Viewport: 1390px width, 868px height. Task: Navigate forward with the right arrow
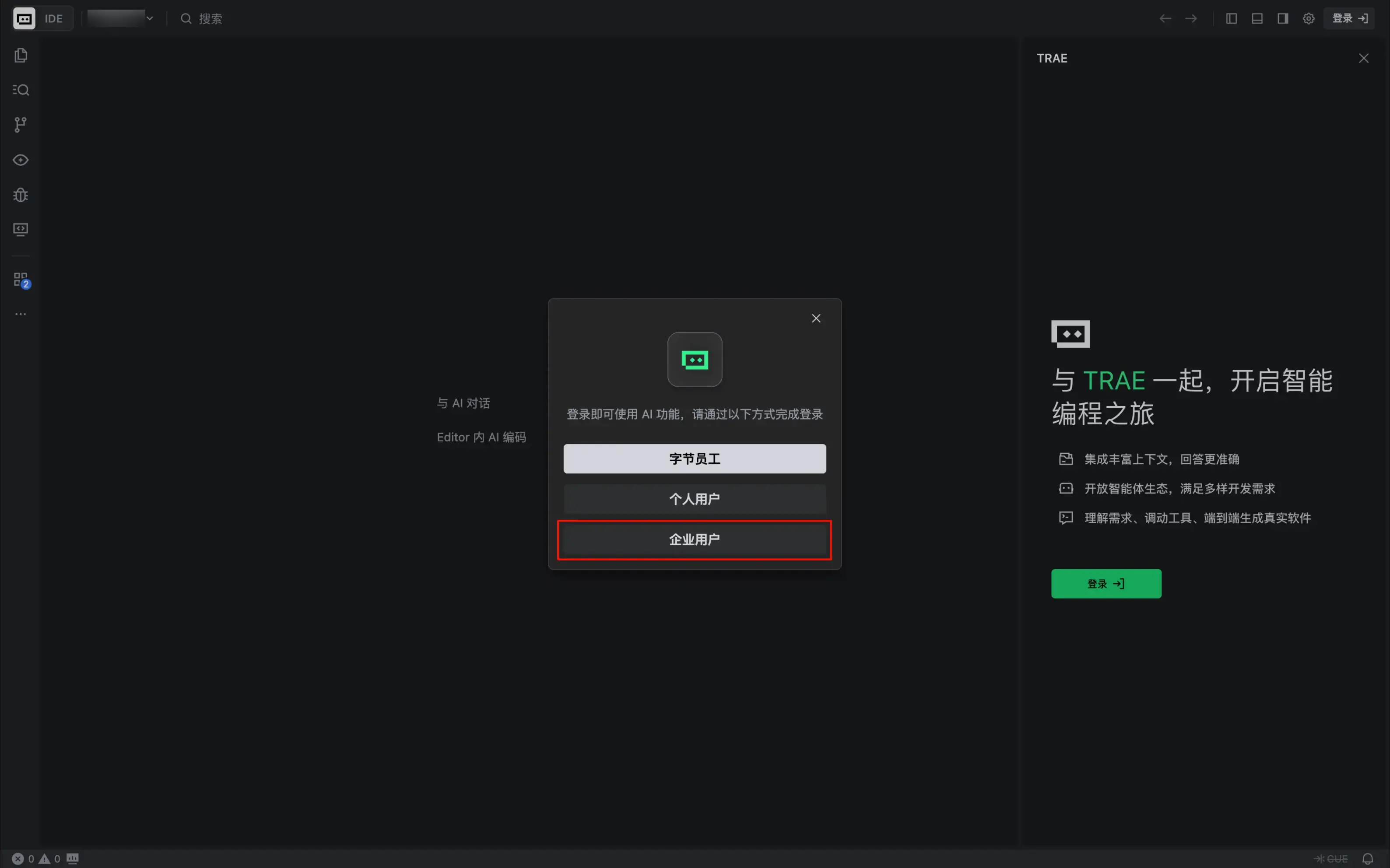1191,18
